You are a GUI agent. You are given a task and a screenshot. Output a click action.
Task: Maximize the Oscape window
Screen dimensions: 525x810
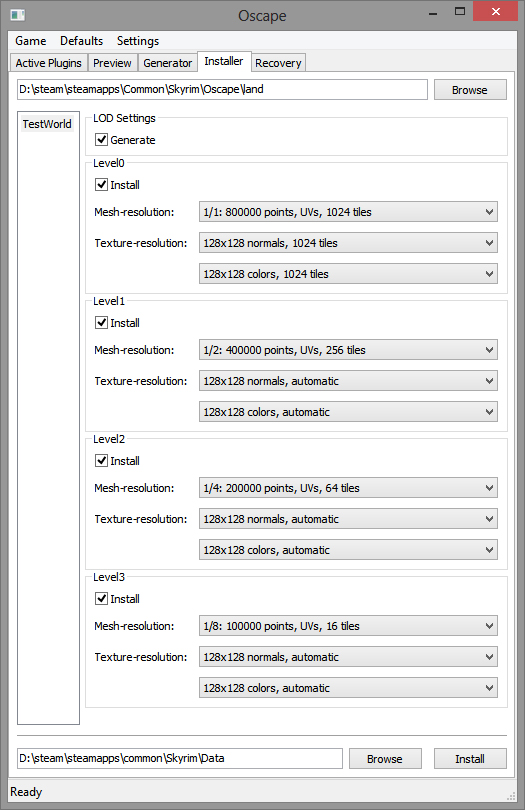click(459, 11)
